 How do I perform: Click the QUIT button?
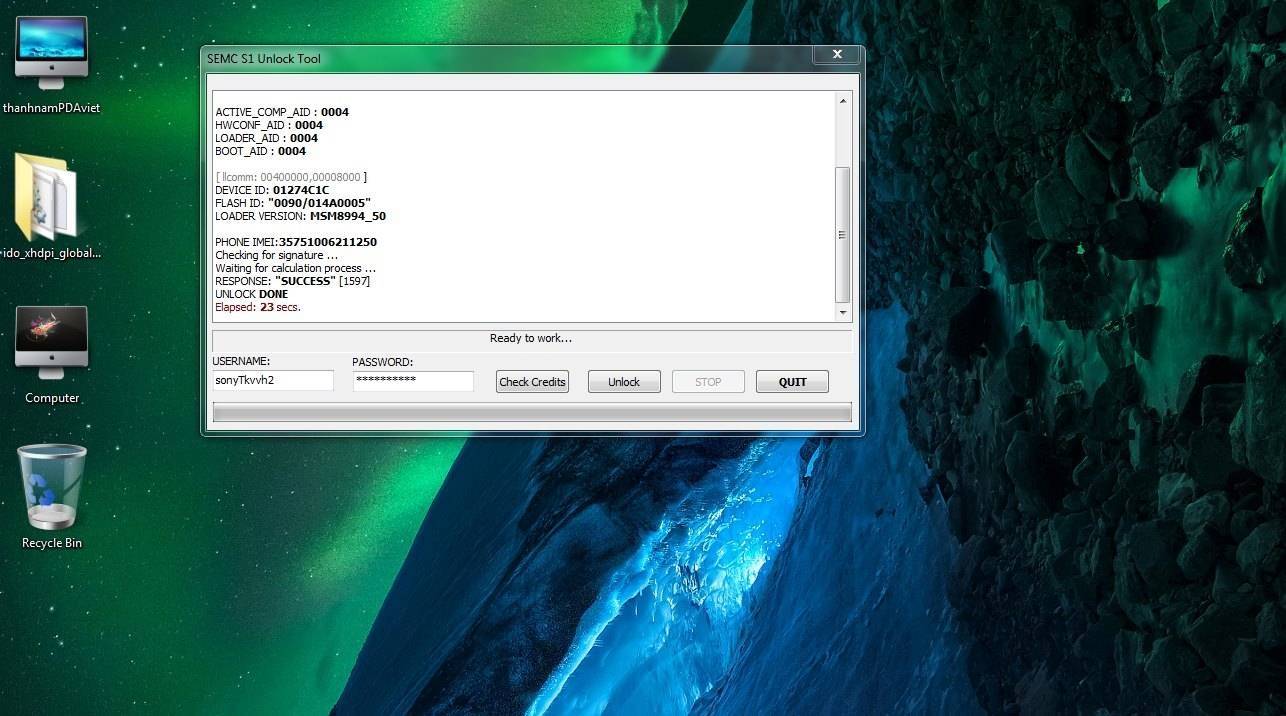pos(792,381)
